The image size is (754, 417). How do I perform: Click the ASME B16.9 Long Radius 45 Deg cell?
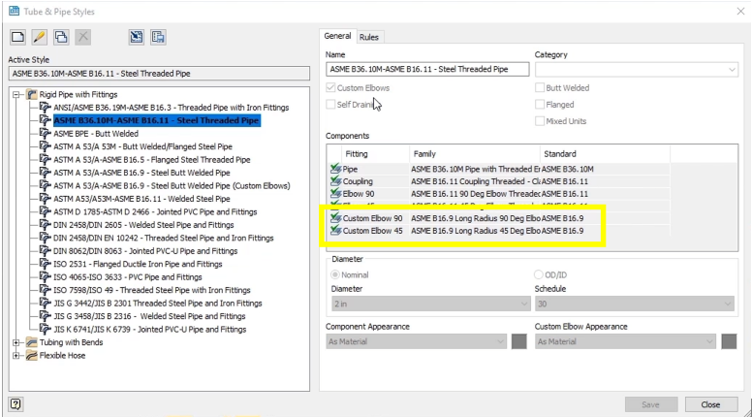(475, 231)
